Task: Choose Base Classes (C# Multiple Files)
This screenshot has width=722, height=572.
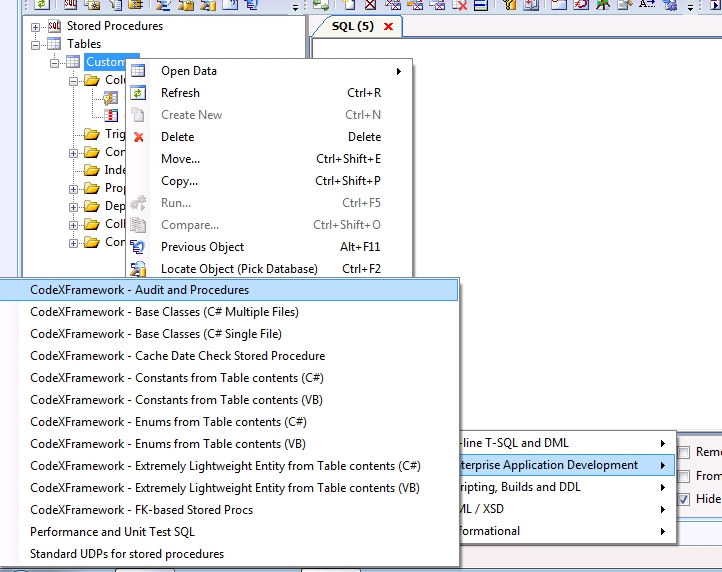Action: pos(229,312)
